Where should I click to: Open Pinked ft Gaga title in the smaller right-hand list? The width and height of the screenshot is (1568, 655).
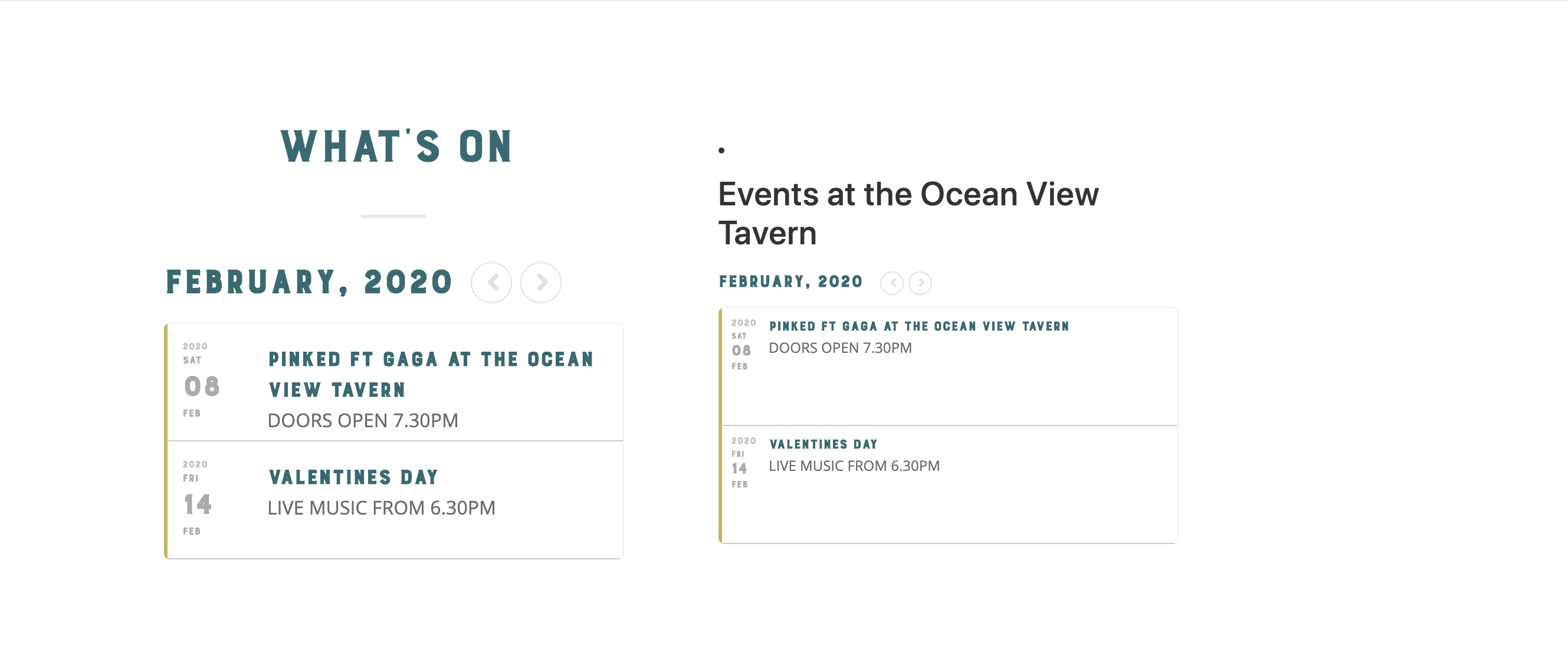pyautogui.click(x=919, y=326)
